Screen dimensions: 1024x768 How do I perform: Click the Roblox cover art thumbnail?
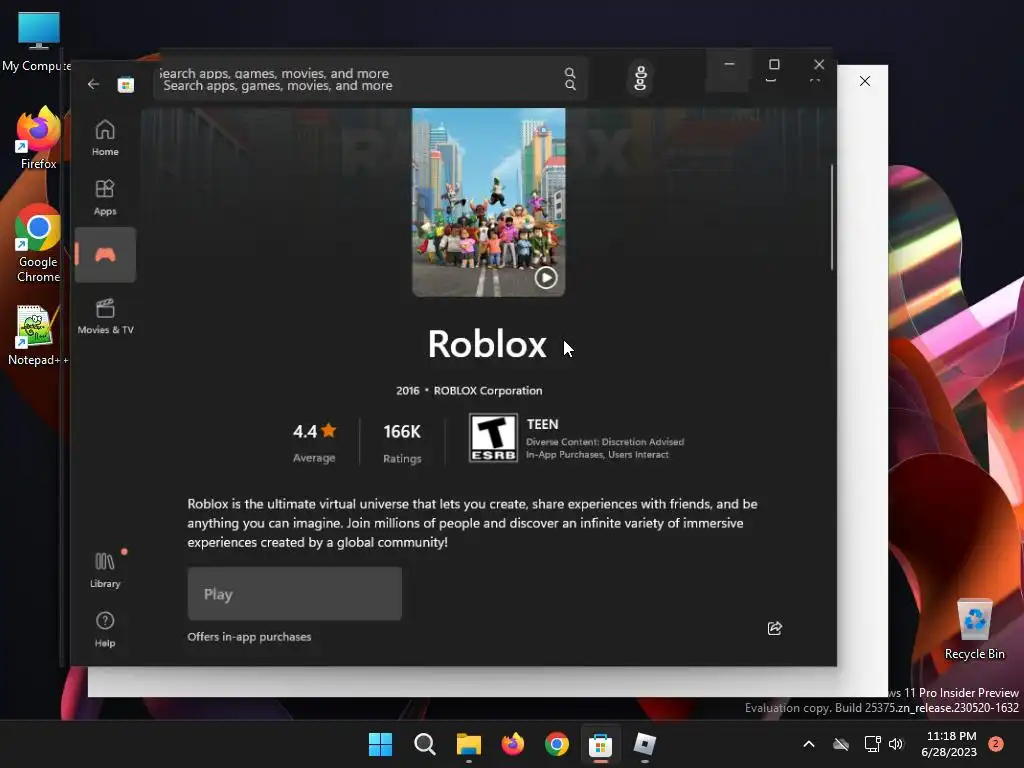click(x=488, y=202)
